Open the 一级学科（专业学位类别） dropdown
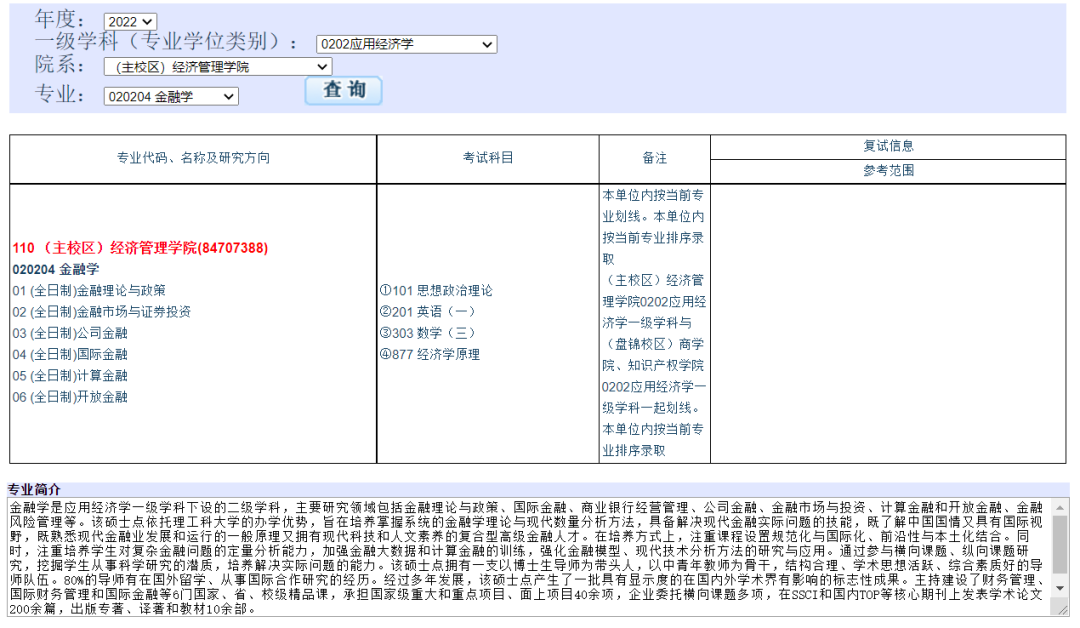 click(405, 44)
